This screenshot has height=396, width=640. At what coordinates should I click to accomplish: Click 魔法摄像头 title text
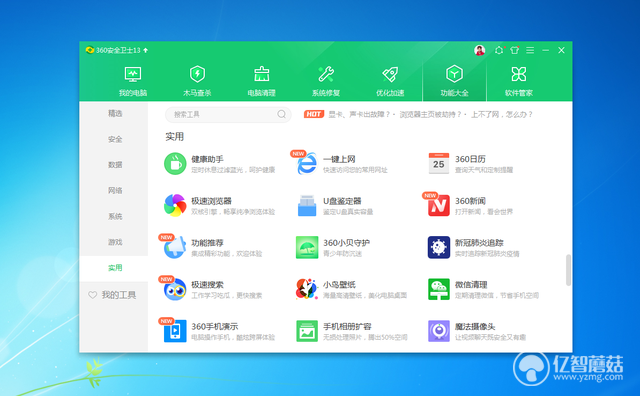coord(475,327)
